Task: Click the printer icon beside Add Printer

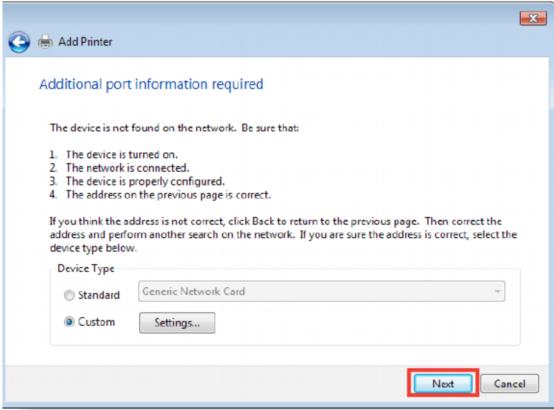Action: (45, 42)
